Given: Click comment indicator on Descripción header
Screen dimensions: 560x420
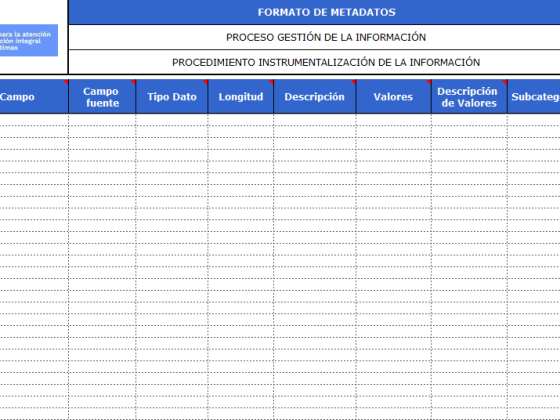Looking at the screenshot, I should point(354,82).
